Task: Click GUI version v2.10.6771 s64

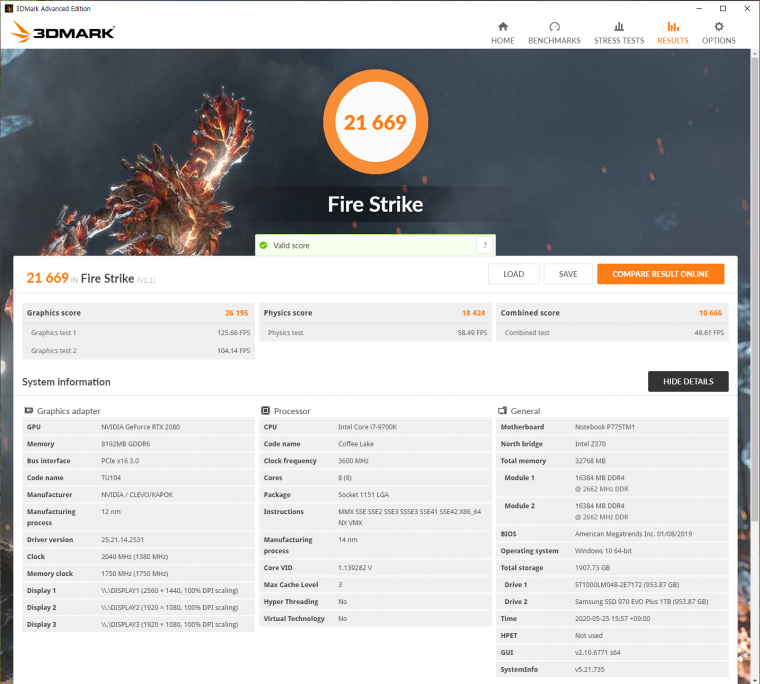Action: point(597,652)
